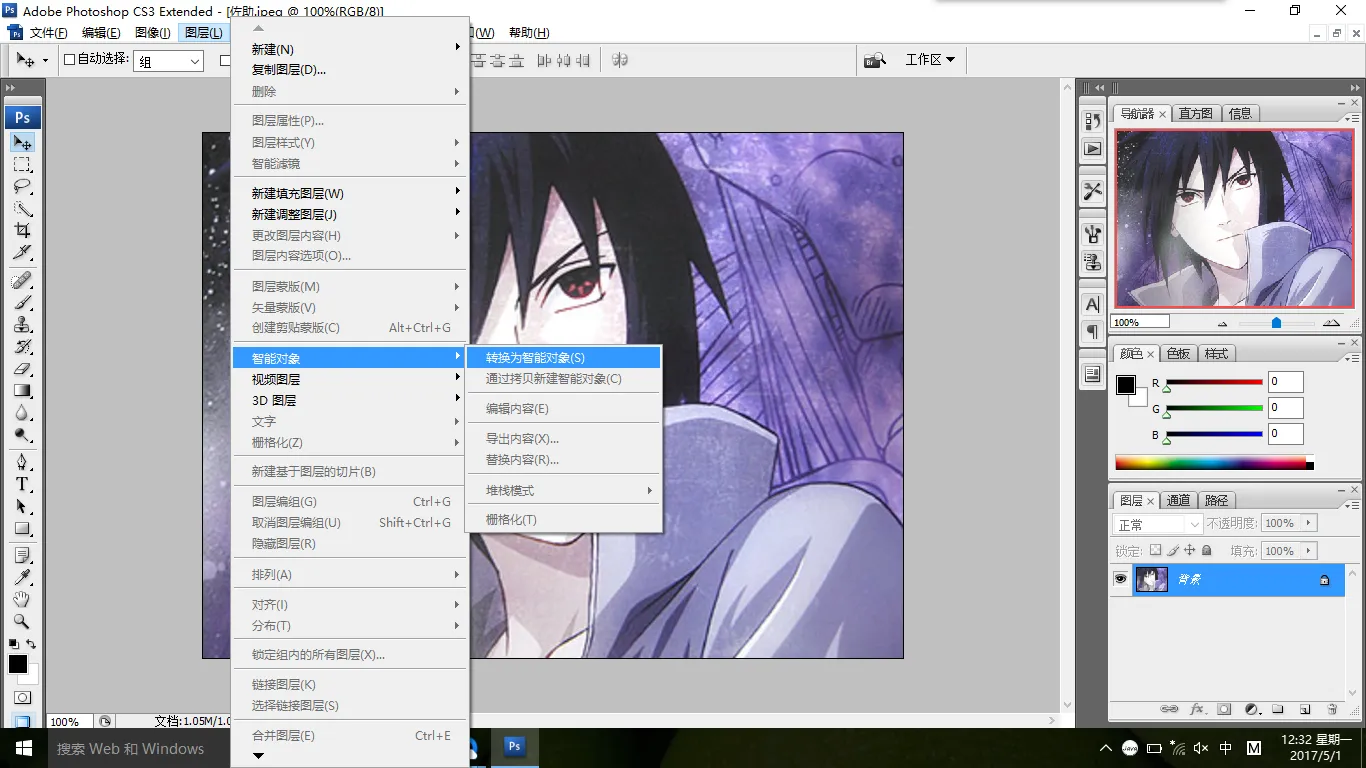Select the Brush tool
The height and width of the screenshot is (768, 1366).
[22, 302]
